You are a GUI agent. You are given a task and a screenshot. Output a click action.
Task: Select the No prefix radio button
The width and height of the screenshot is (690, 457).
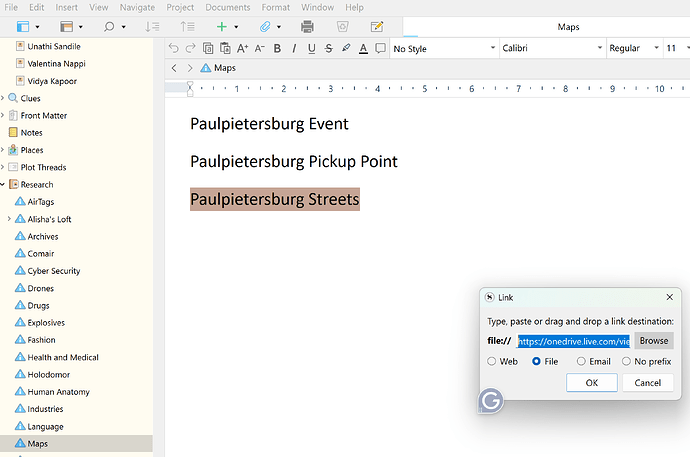[626, 362]
